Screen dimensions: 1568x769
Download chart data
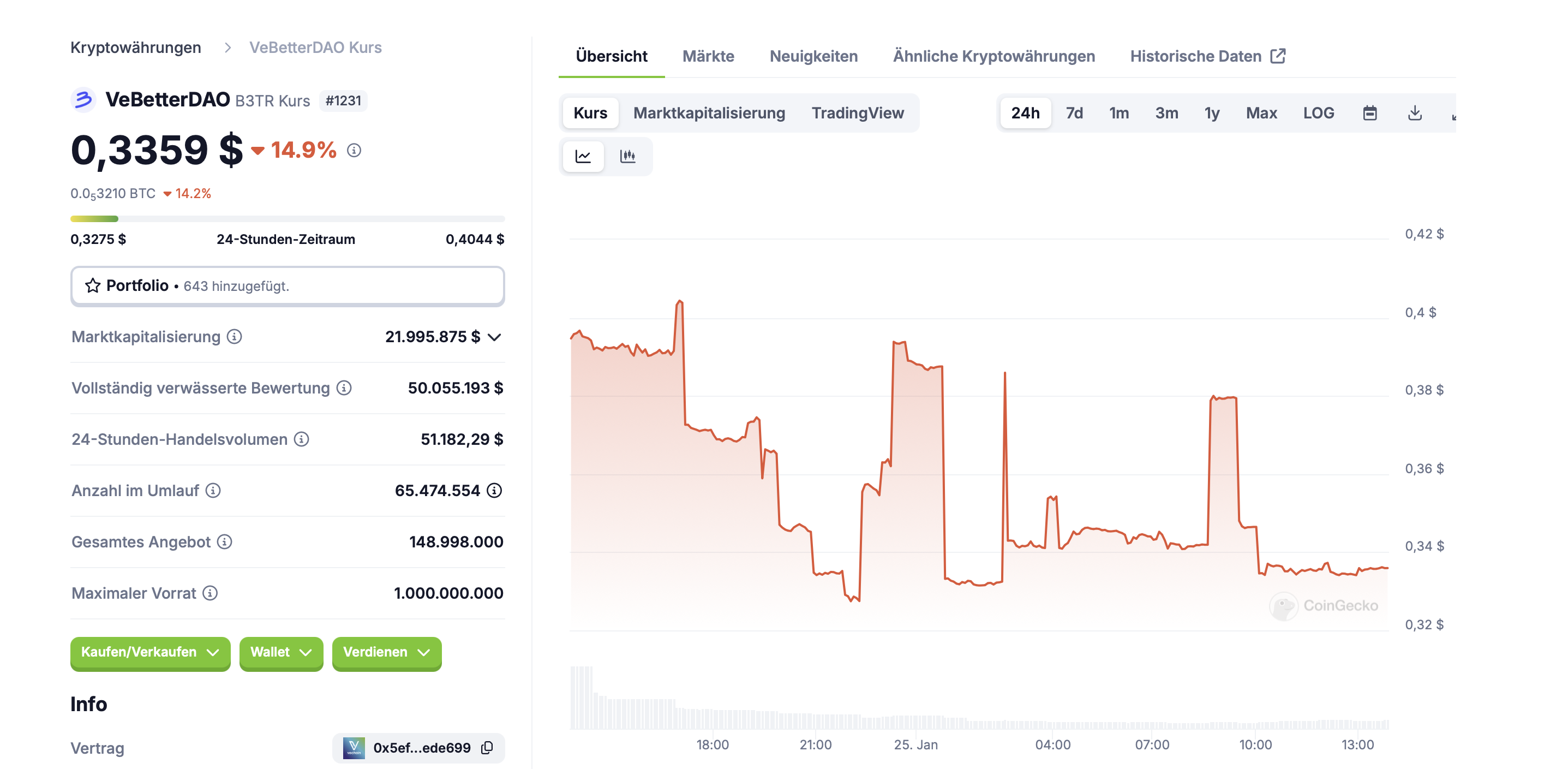coord(1415,114)
